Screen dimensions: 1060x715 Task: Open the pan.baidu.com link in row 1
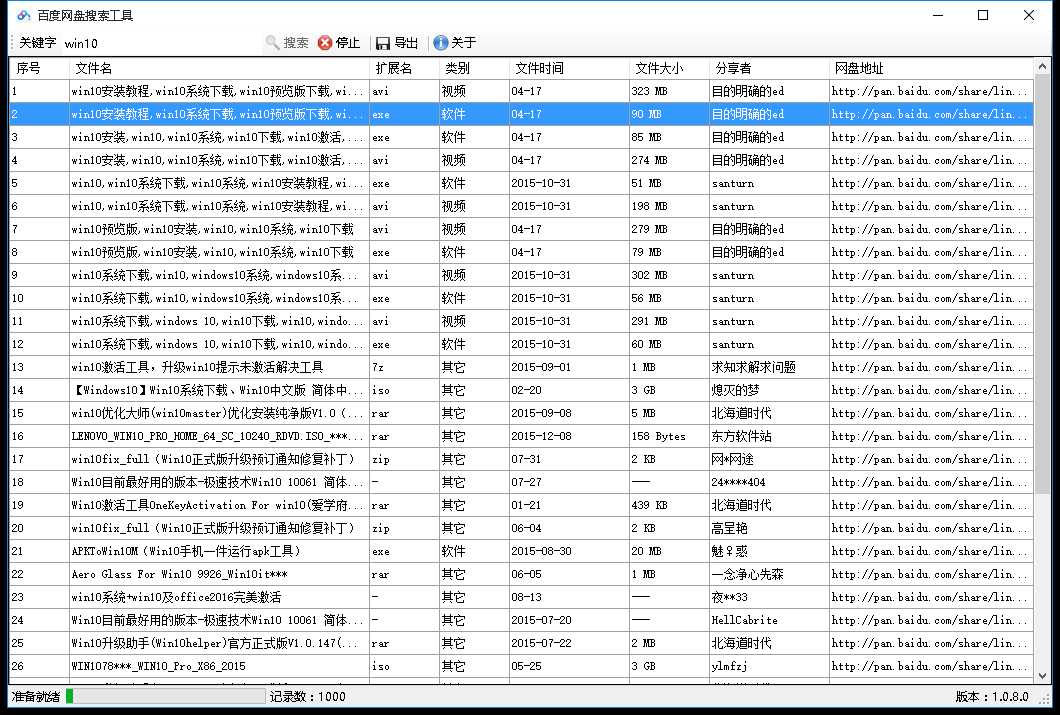pyautogui.click(x=928, y=91)
